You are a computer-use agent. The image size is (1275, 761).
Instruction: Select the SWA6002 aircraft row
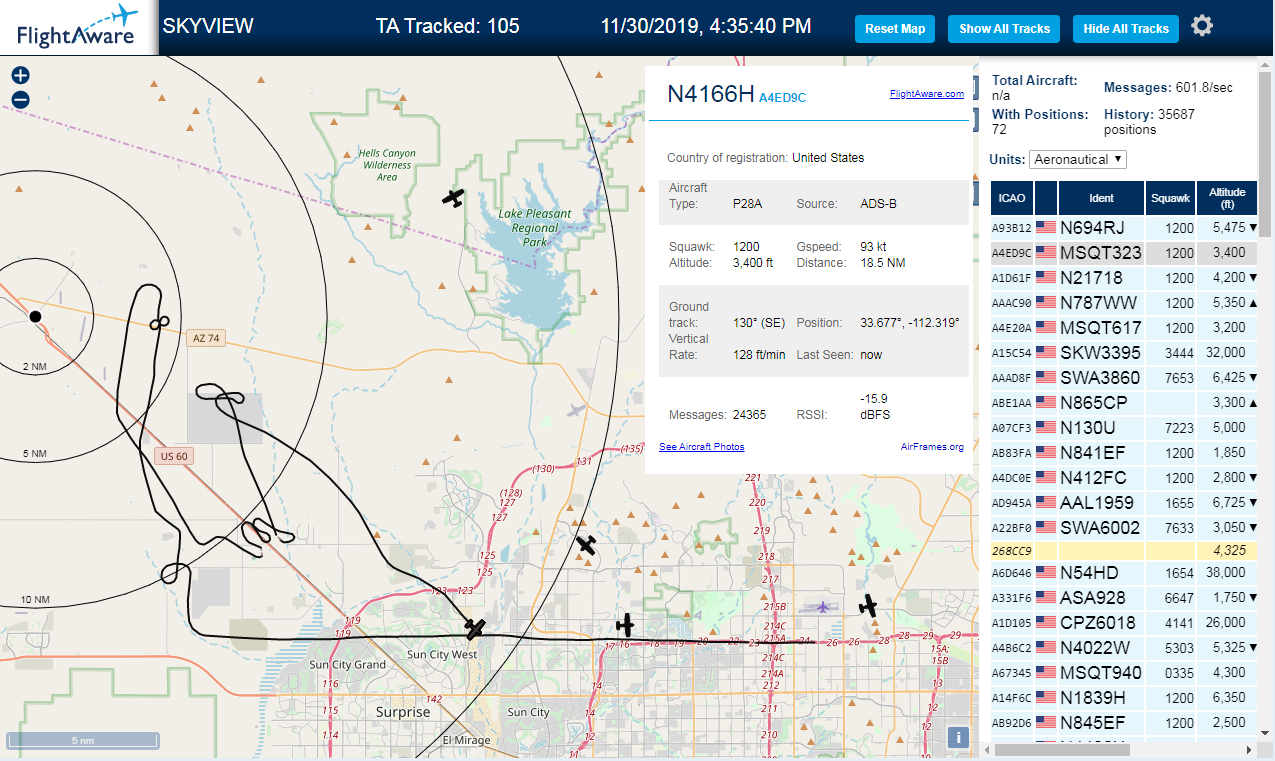point(1124,527)
